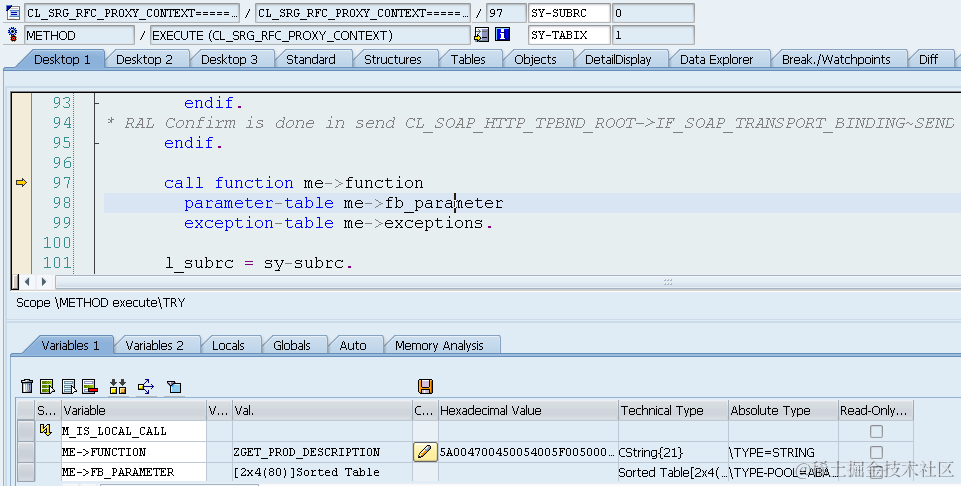Click the line number 97 field at top
The image size is (961, 486).
pyautogui.click(x=506, y=13)
